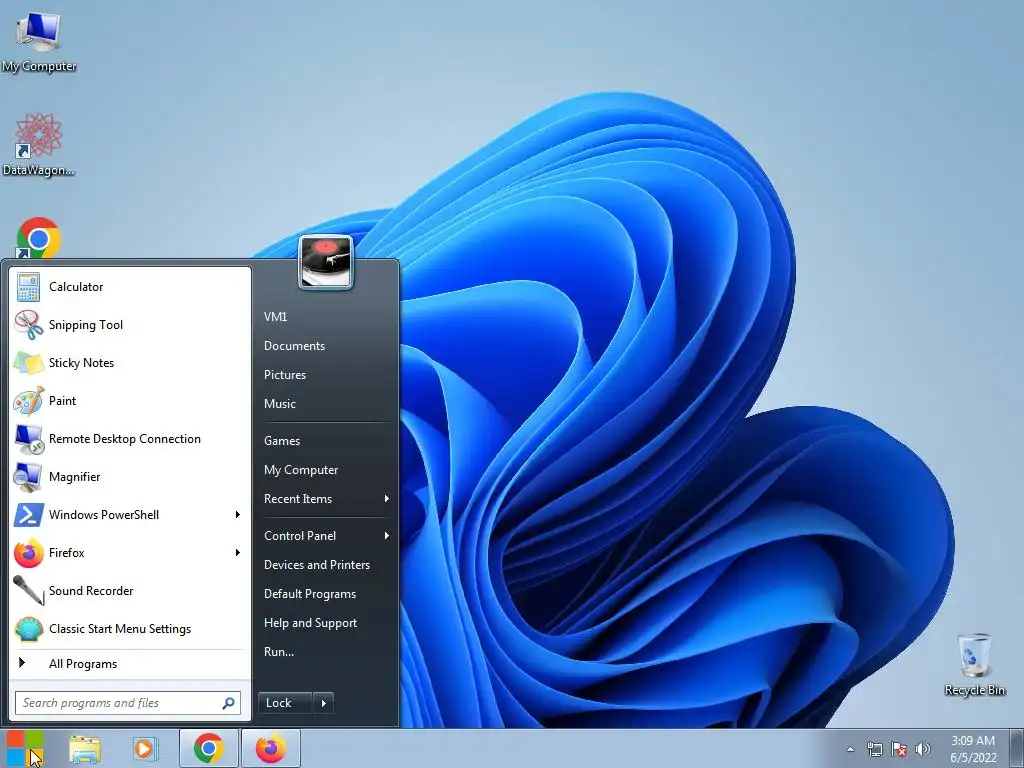Switch to Chrome in the taskbar
The height and width of the screenshot is (768, 1024).
click(209, 748)
